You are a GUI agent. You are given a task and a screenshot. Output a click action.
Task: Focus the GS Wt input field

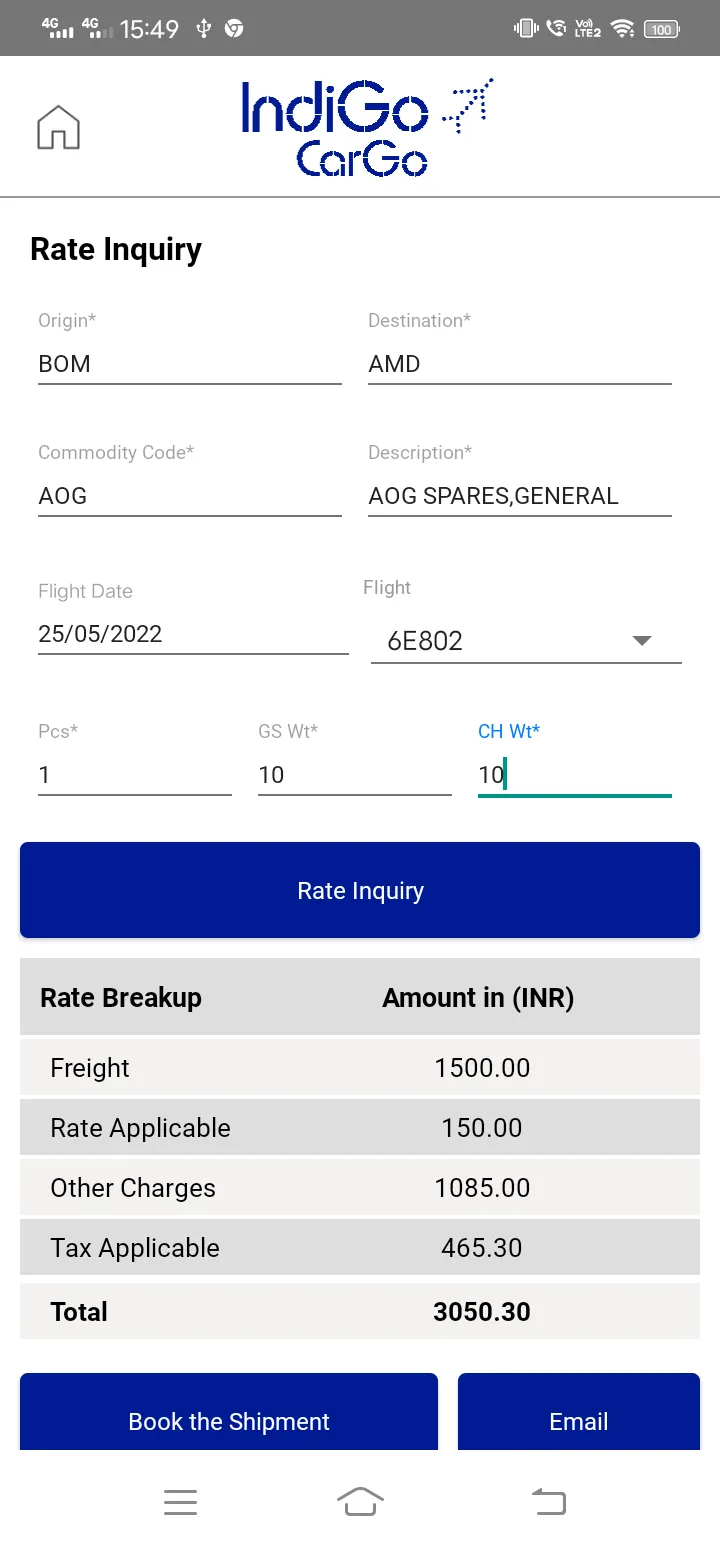(x=355, y=775)
